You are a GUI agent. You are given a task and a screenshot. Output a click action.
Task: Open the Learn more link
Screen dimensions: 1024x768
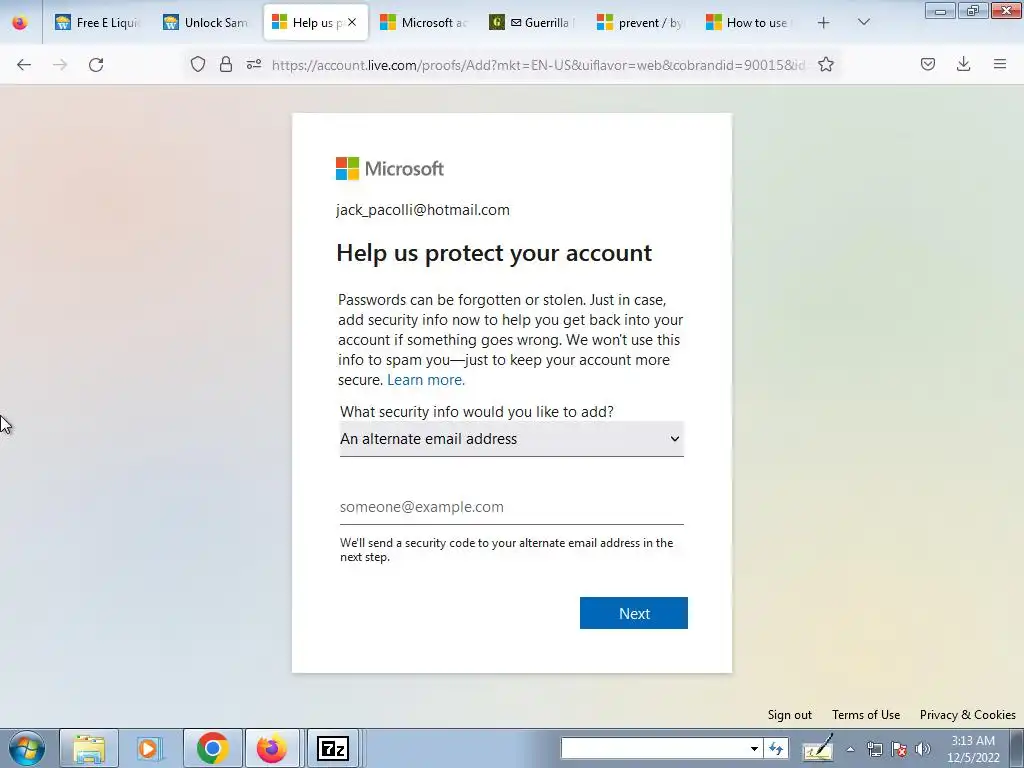[x=426, y=380]
